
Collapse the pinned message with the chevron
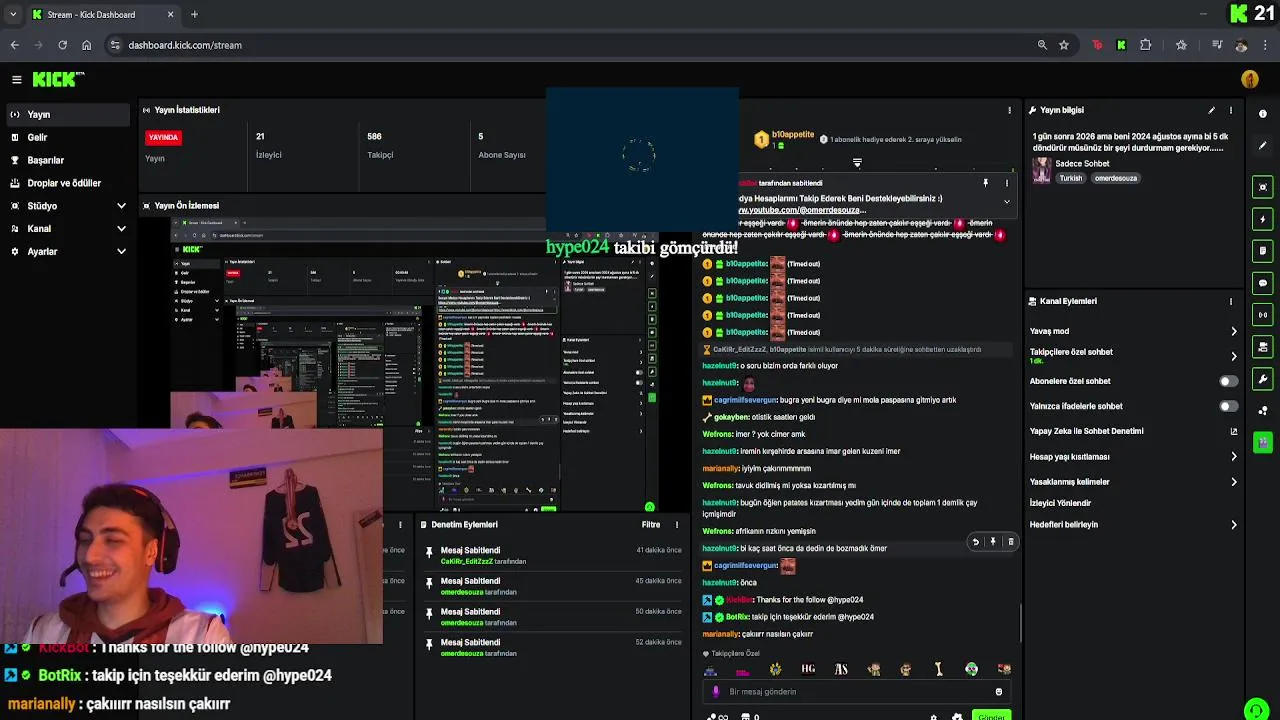1007,202
